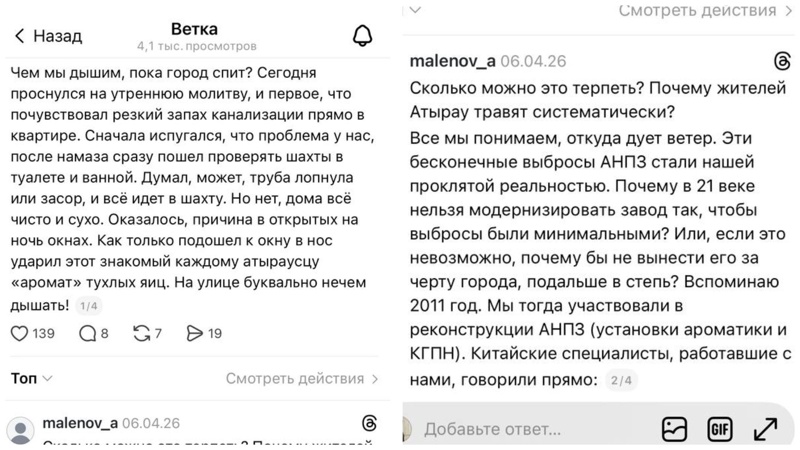Viewport: 800px width, 450px height.
Task: Add a GIF to the reply
Action: click(719, 429)
